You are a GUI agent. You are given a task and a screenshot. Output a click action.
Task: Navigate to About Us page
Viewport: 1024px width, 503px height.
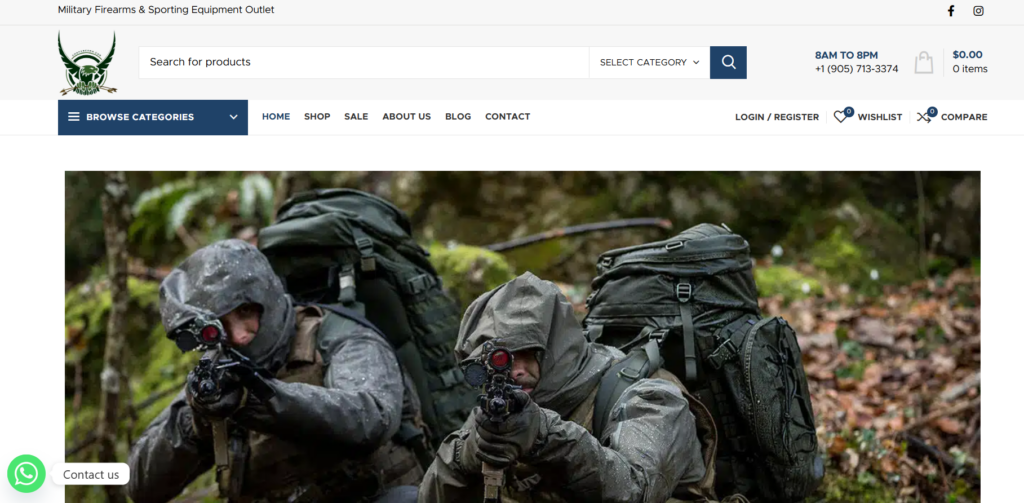point(406,117)
